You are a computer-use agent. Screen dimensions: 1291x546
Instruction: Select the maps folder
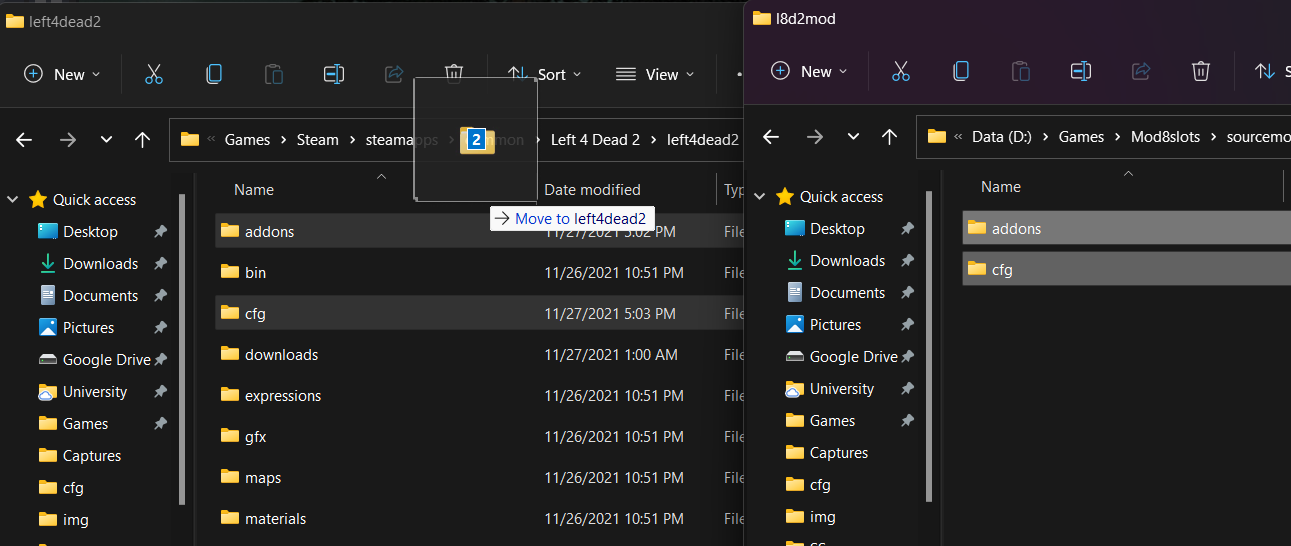point(262,478)
